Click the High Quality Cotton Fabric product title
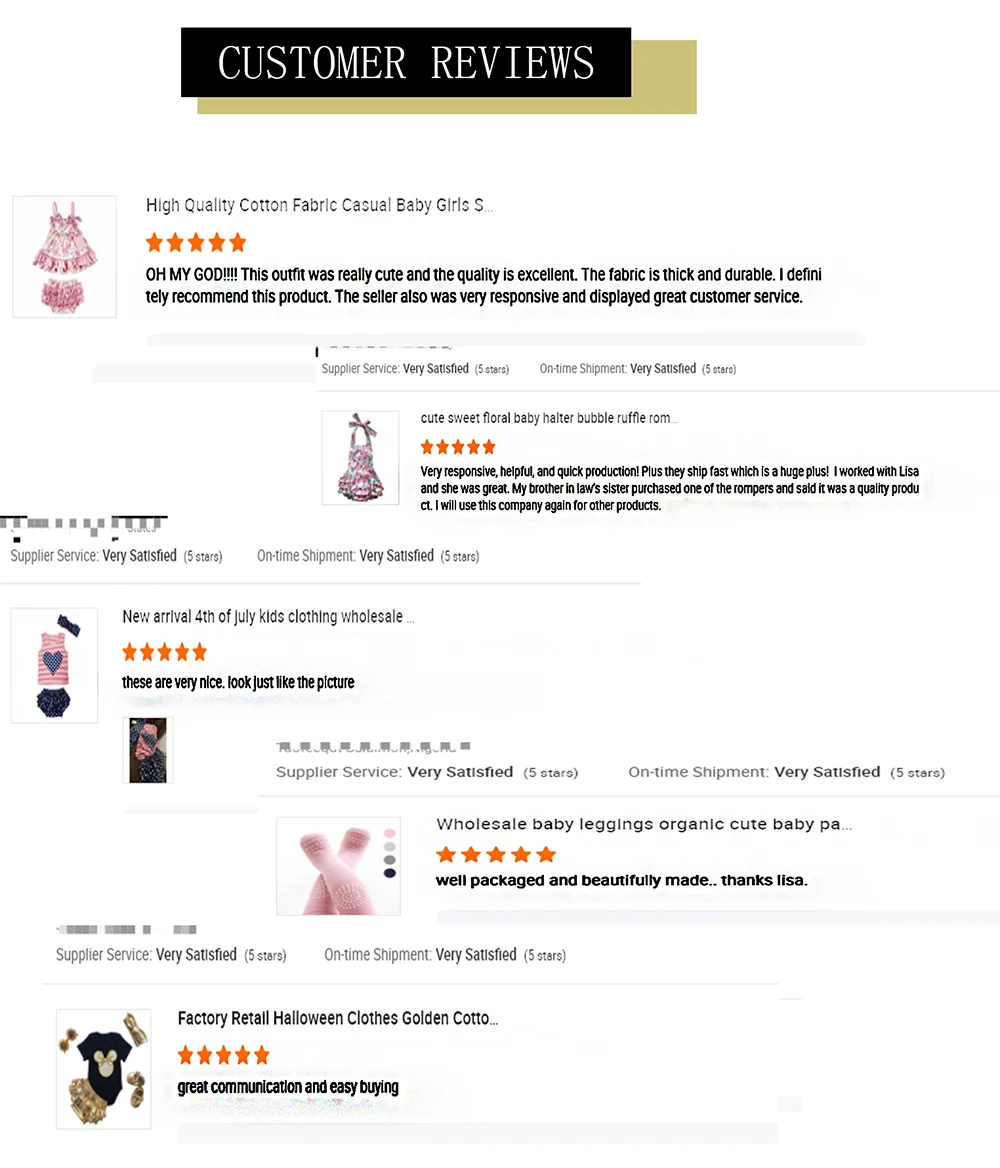This screenshot has height=1168, width=1000. coord(319,205)
